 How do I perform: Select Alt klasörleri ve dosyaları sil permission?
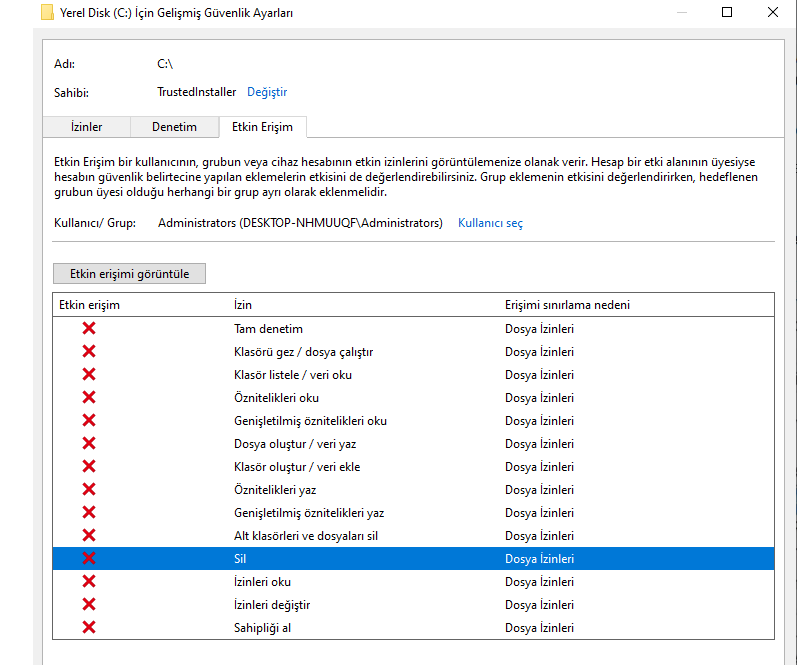click(306, 535)
